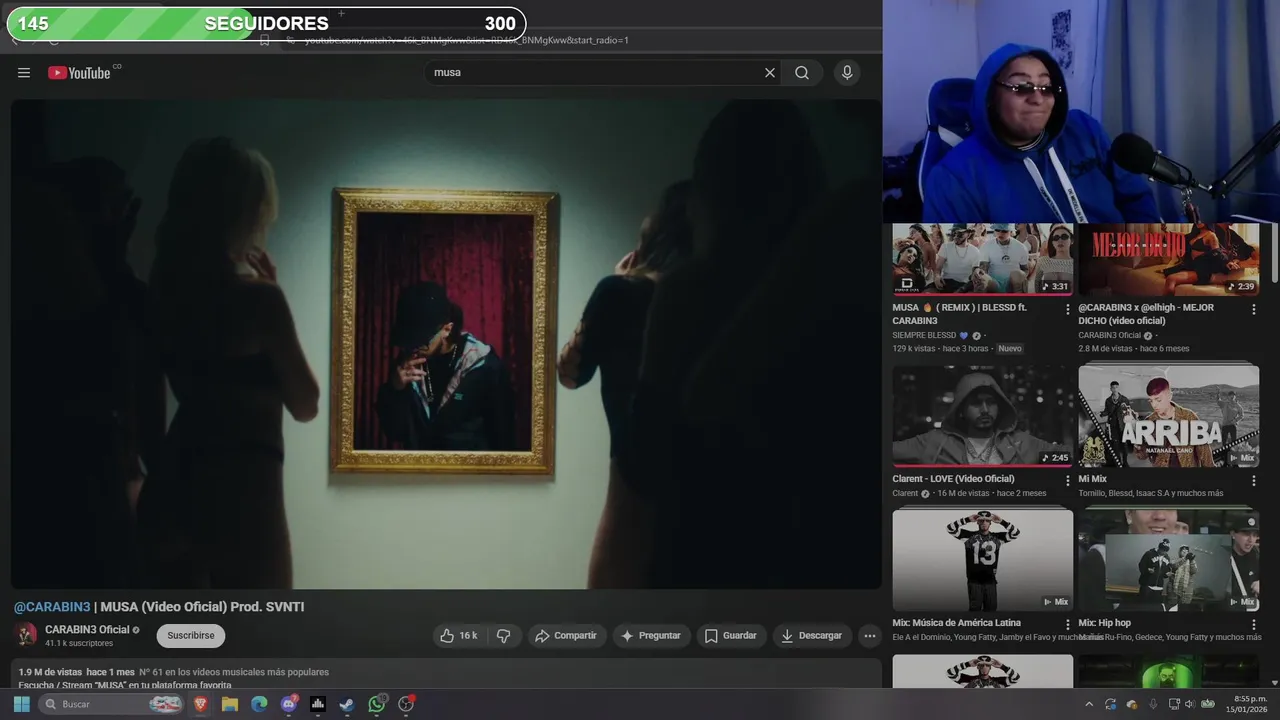
Task: Open options menu for Mix: Música de América Latina
Action: [1068, 624]
